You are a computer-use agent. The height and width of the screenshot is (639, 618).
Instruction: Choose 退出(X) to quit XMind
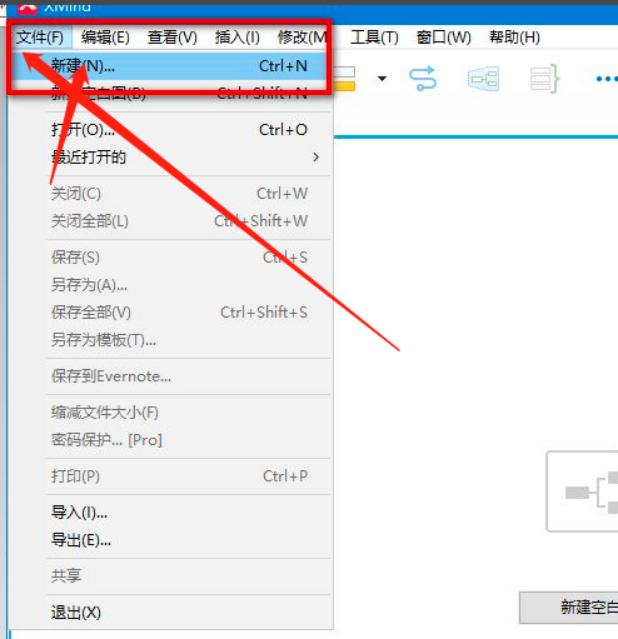tap(170, 613)
